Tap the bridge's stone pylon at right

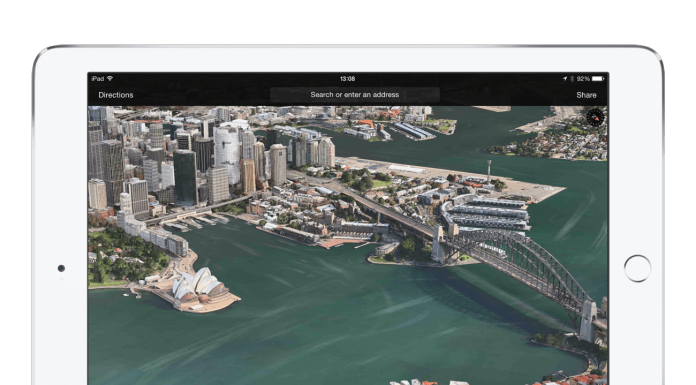pos(588,321)
